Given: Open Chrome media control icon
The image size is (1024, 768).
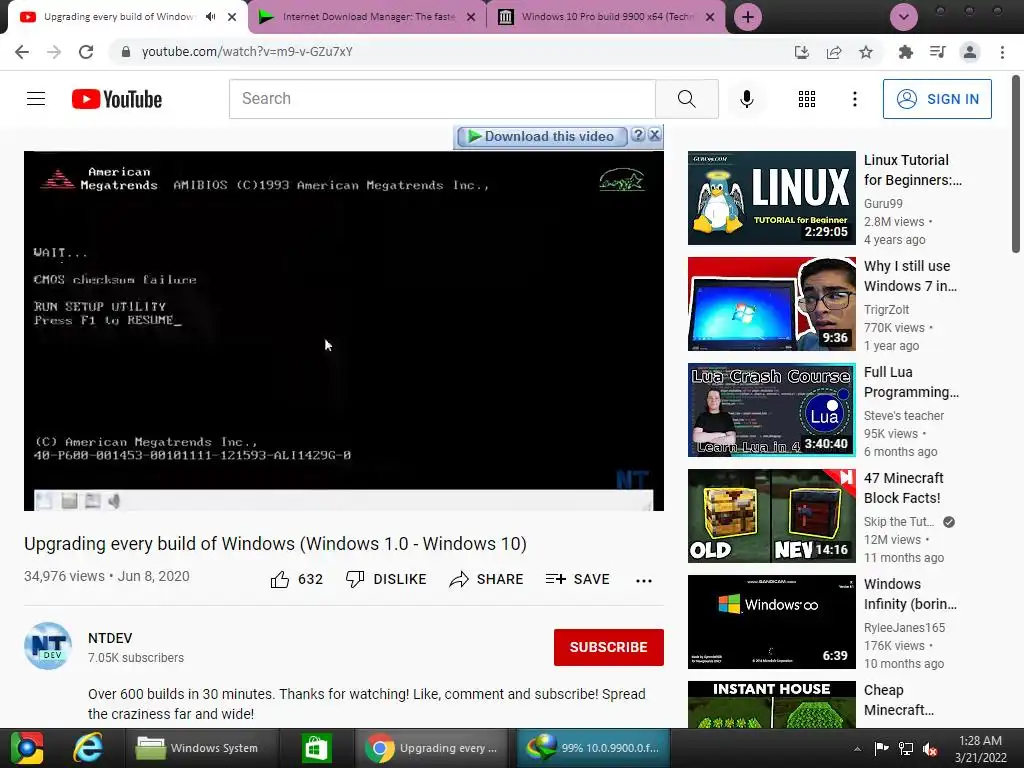Looking at the screenshot, I should [938, 52].
